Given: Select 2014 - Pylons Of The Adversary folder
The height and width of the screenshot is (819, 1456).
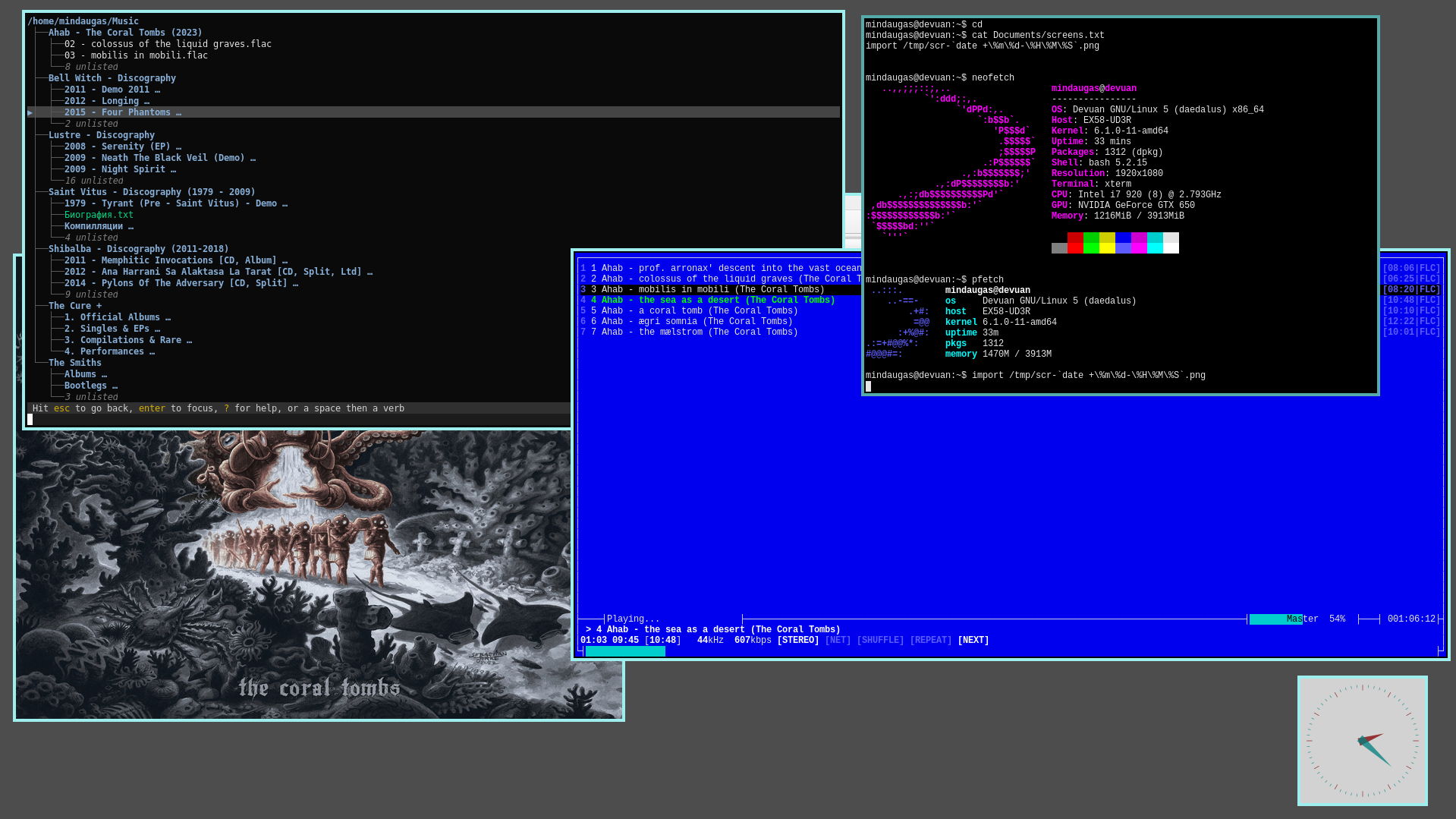Looking at the screenshot, I should [x=181, y=283].
